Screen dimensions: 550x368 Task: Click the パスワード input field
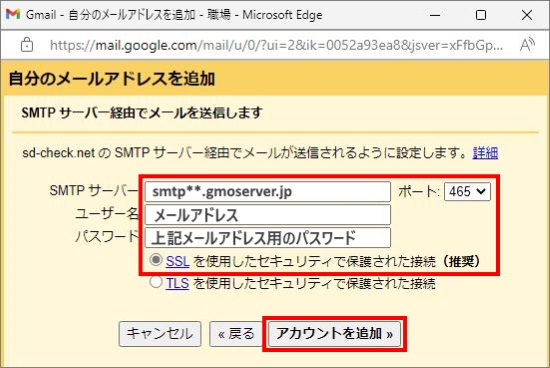point(268,238)
